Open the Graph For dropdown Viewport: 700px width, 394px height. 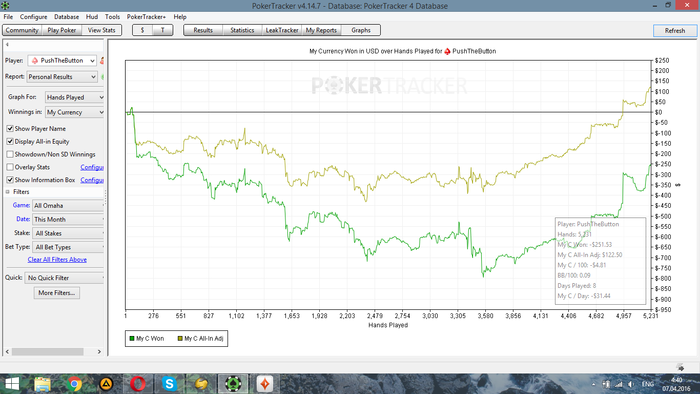click(75, 97)
